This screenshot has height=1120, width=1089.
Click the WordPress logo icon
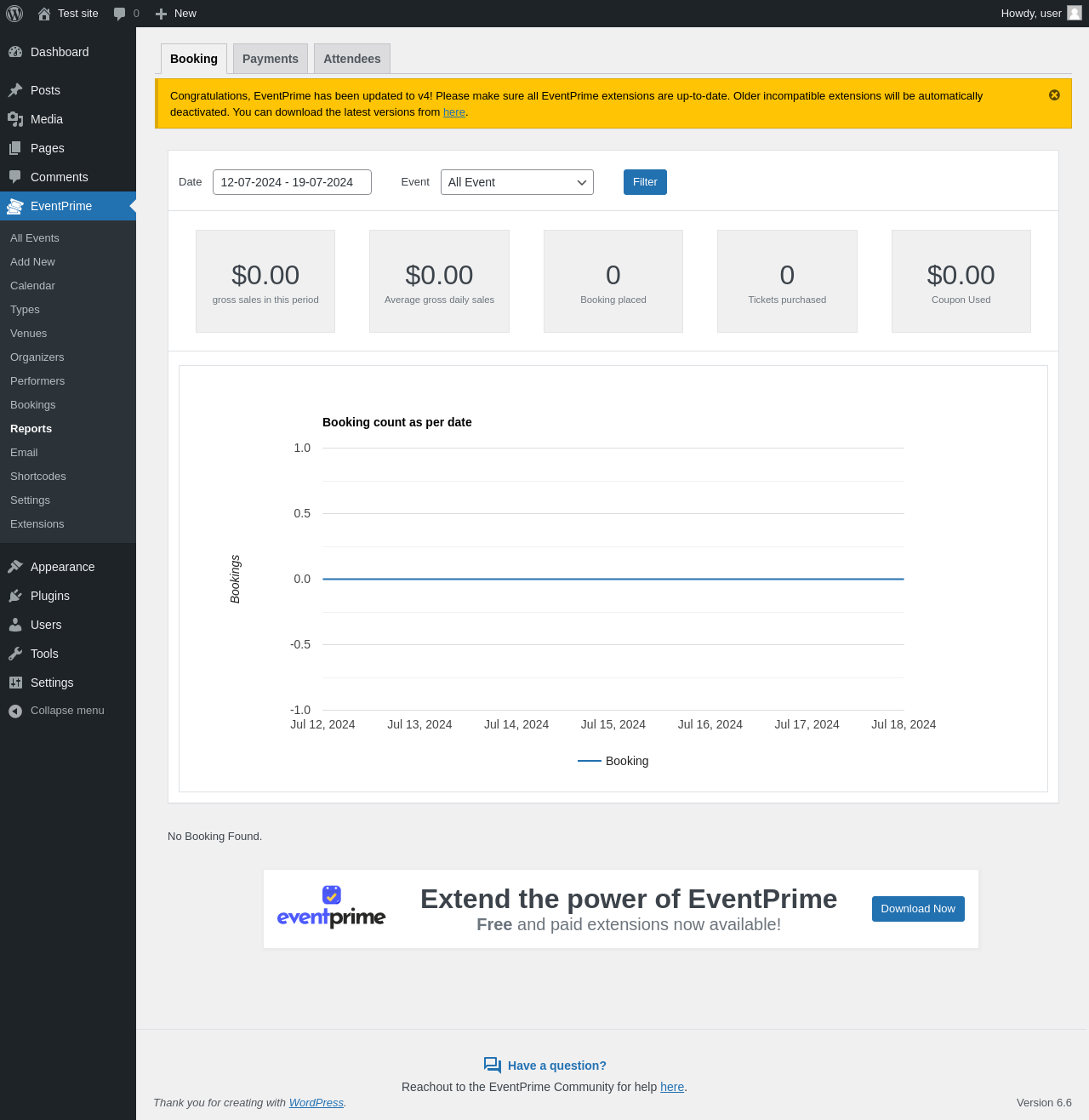(x=14, y=14)
